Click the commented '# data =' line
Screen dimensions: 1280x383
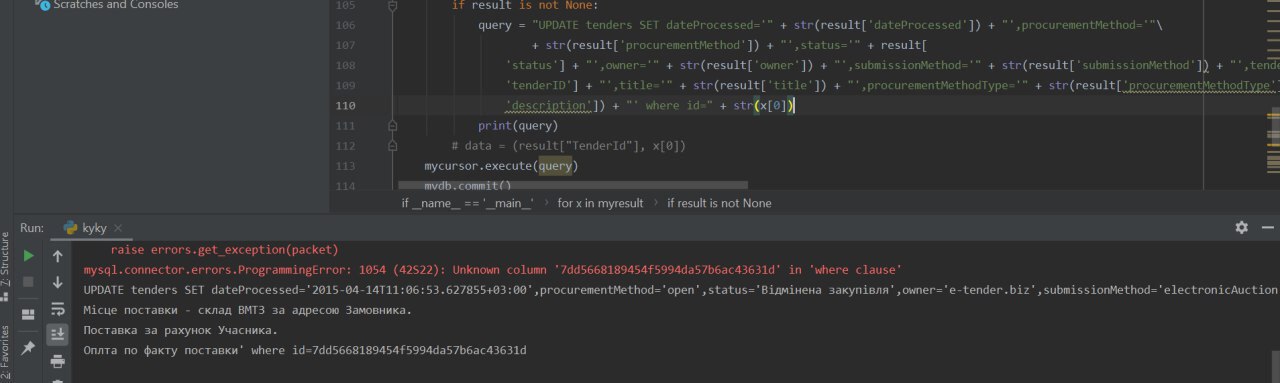568,146
